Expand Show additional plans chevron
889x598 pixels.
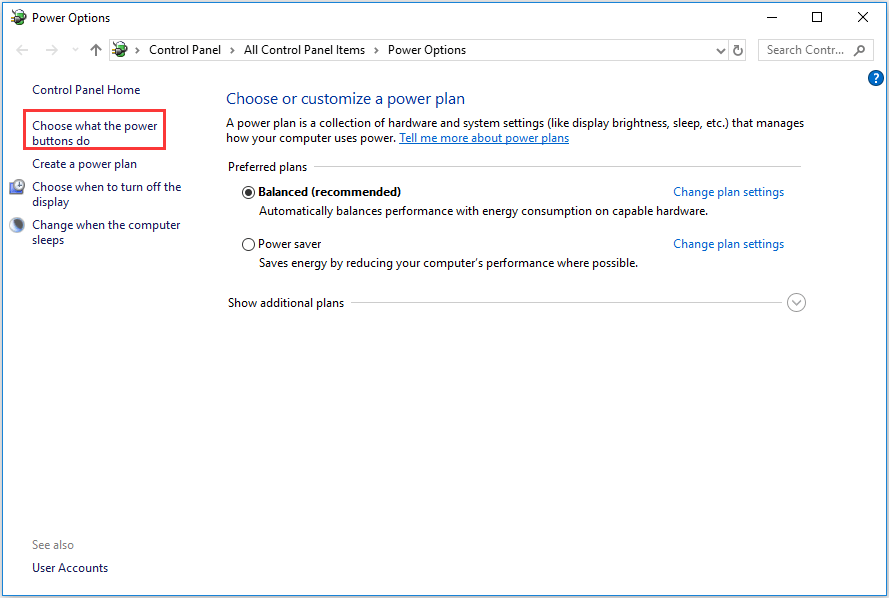pos(796,303)
